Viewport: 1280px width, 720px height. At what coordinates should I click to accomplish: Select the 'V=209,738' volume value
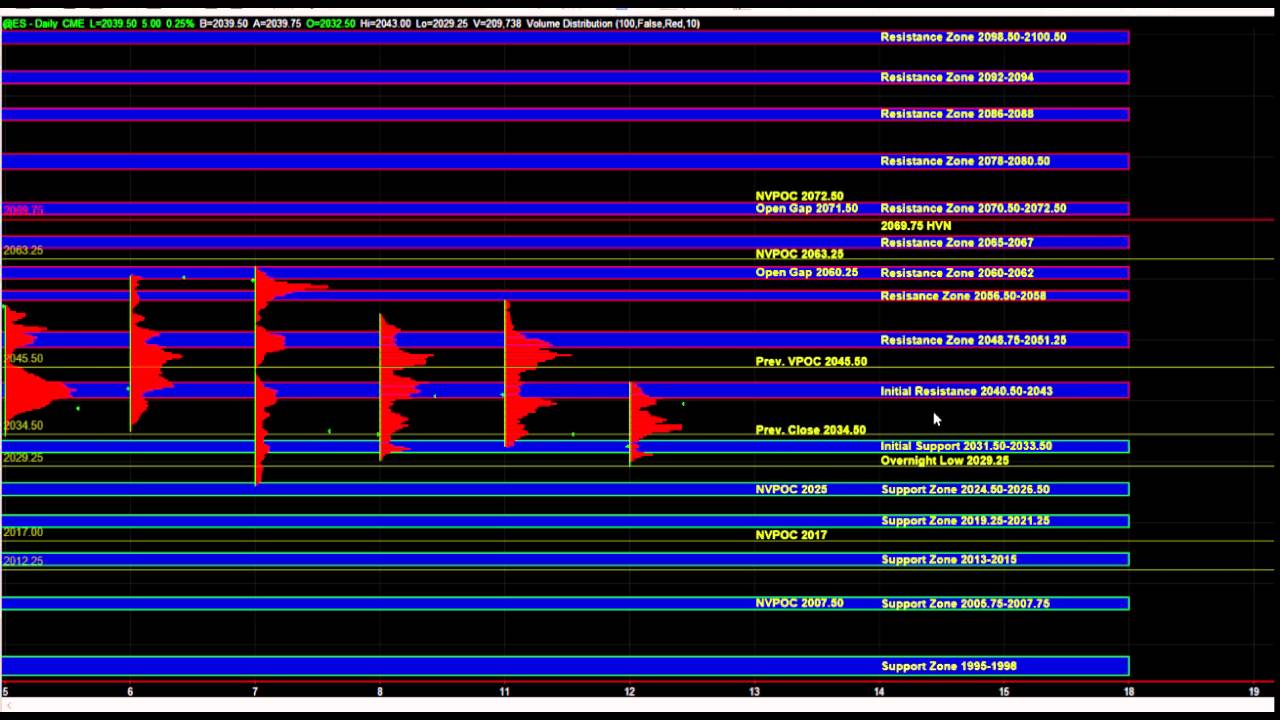(x=497, y=23)
